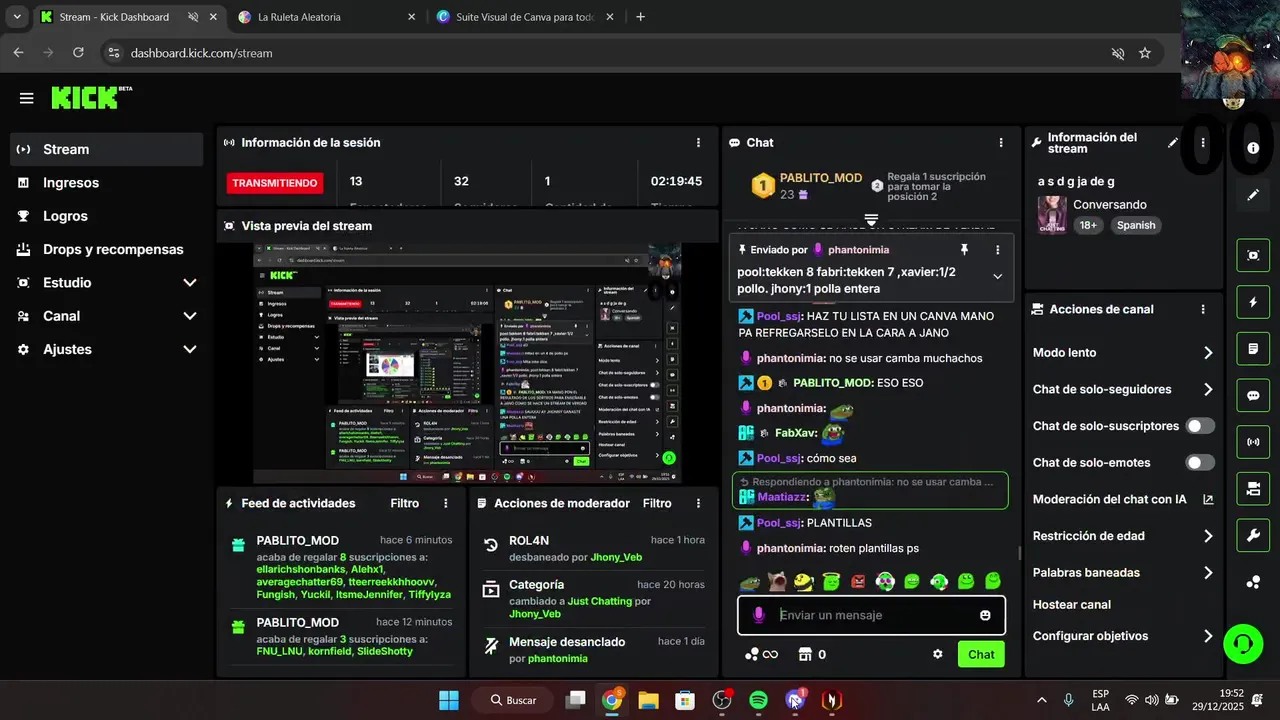The width and height of the screenshot is (1280, 720).
Task: Click the document notes sidebar icon
Action: pyautogui.click(x=1253, y=349)
